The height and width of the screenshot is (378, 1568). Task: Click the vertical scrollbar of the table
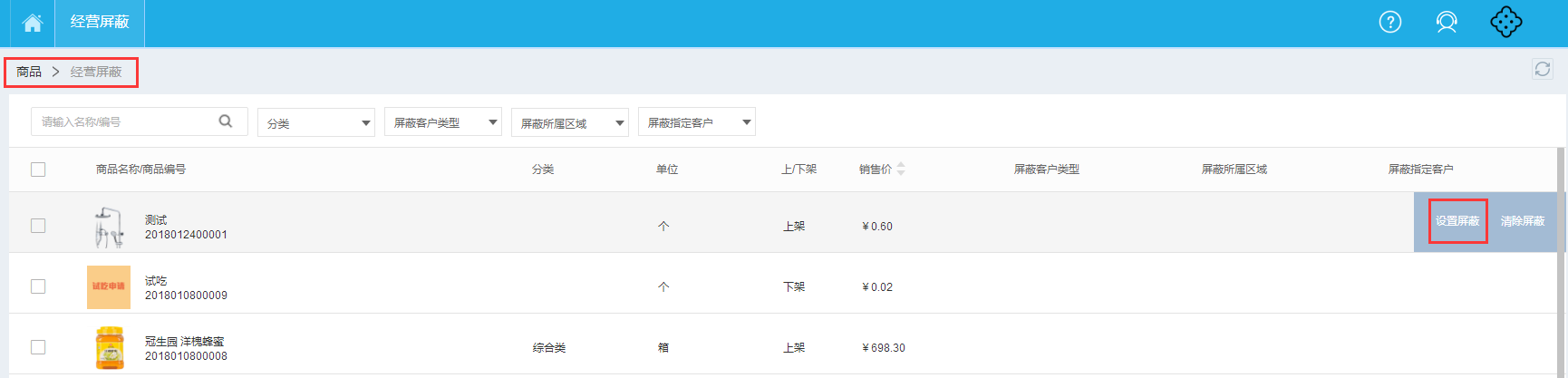point(1561,262)
